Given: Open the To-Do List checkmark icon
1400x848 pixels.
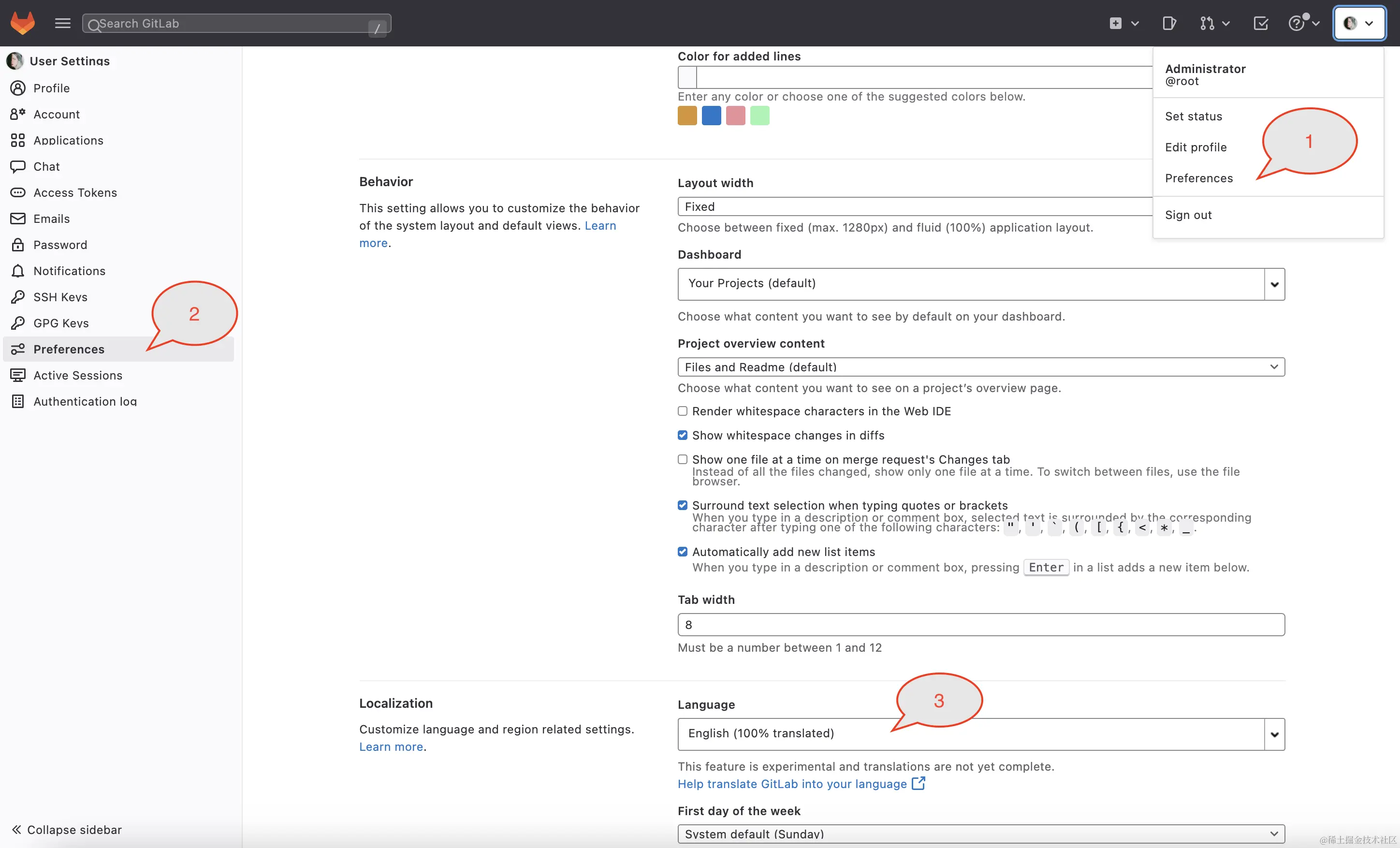Looking at the screenshot, I should 1260,23.
